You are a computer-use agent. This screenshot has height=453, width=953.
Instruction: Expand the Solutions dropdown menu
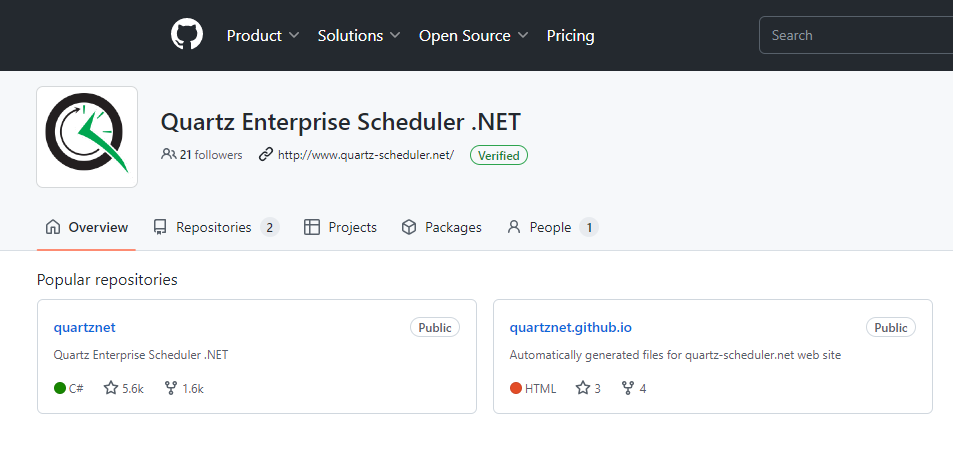point(358,35)
